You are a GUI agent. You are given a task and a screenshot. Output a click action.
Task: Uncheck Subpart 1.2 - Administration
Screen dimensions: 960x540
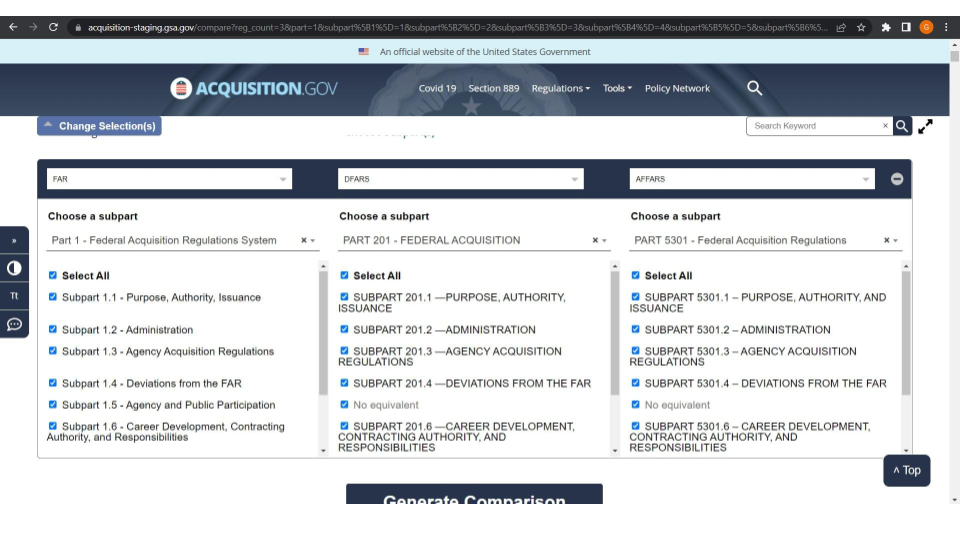coord(53,329)
